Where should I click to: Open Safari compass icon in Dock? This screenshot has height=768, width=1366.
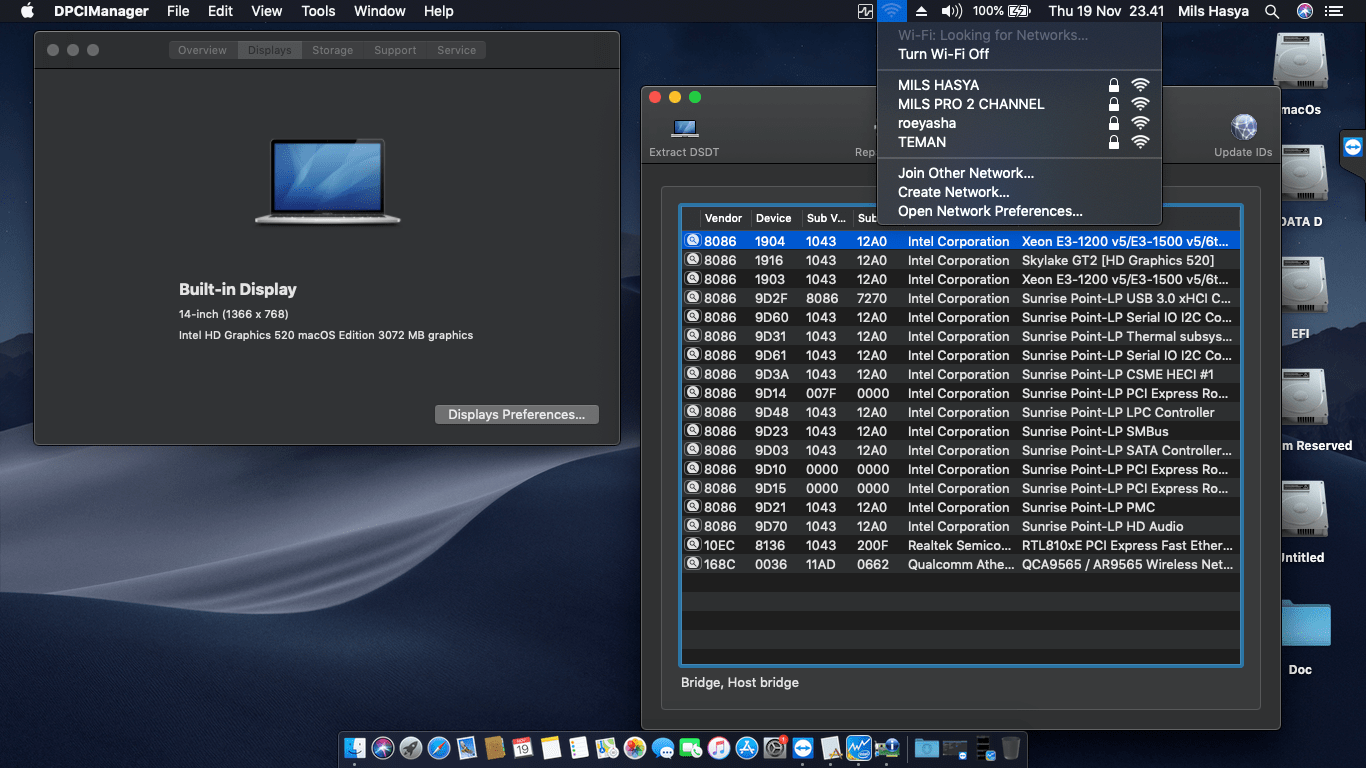pos(439,747)
